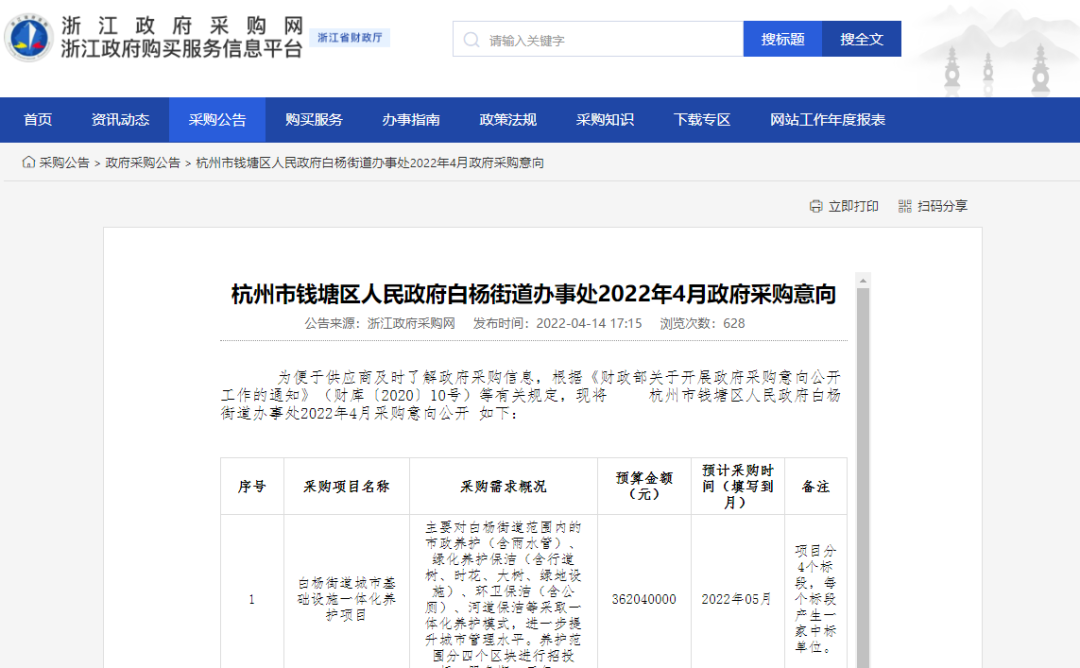Click the scrollbar up arrow
The height and width of the screenshot is (668, 1080).
click(863, 280)
